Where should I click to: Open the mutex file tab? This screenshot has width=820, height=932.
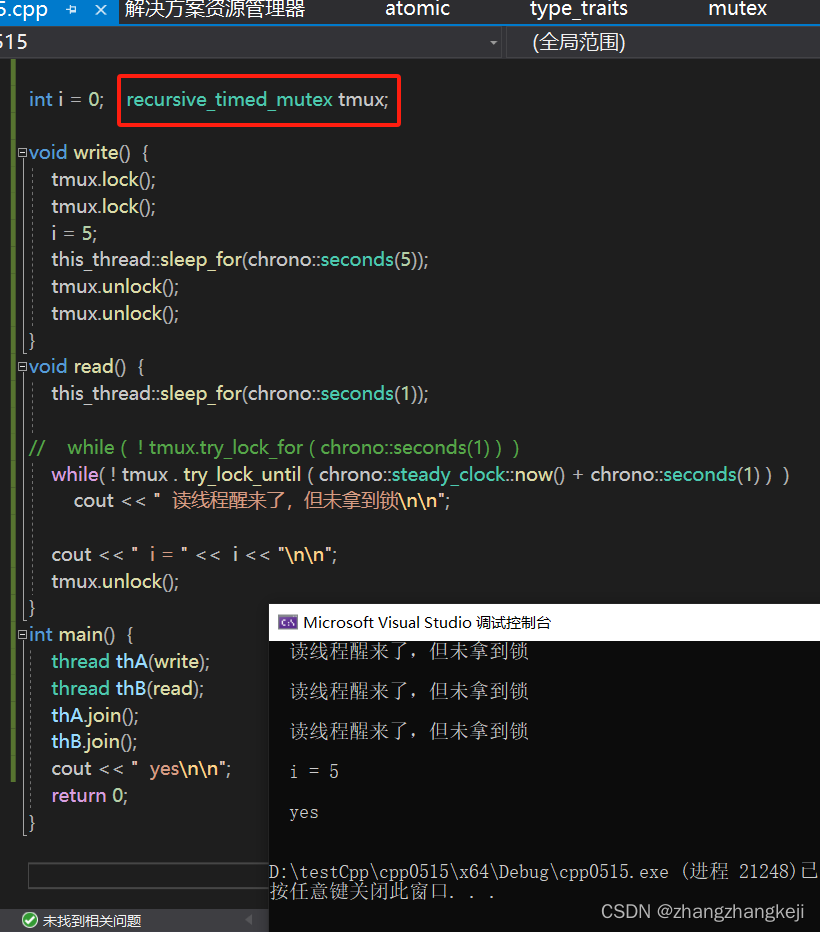click(737, 9)
